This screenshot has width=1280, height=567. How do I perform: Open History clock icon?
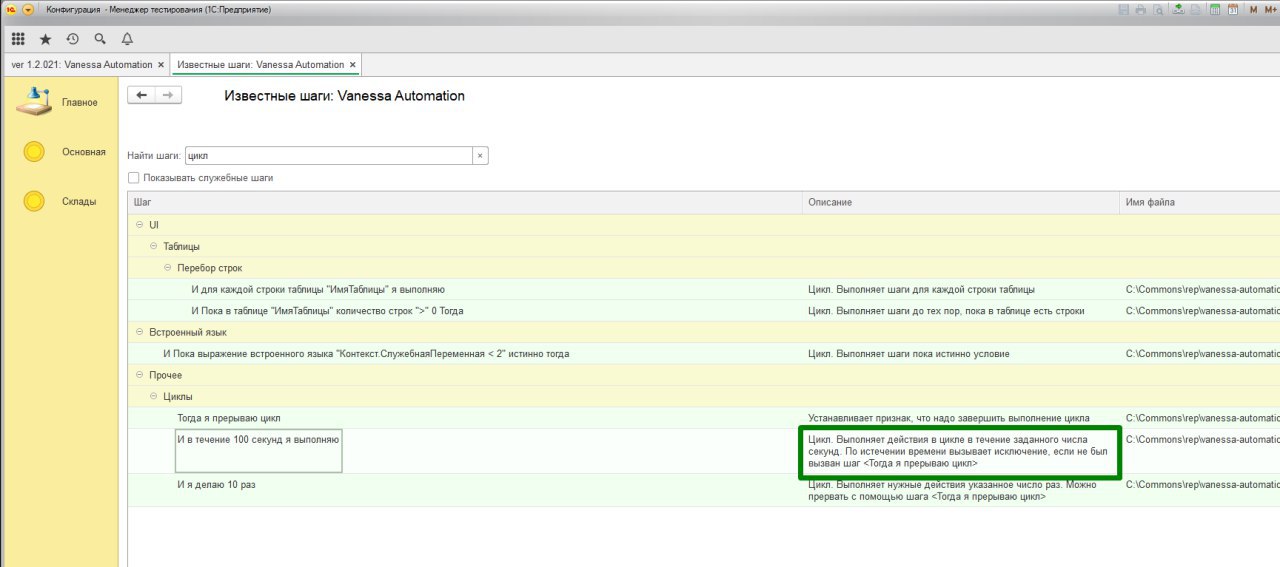[72, 39]
